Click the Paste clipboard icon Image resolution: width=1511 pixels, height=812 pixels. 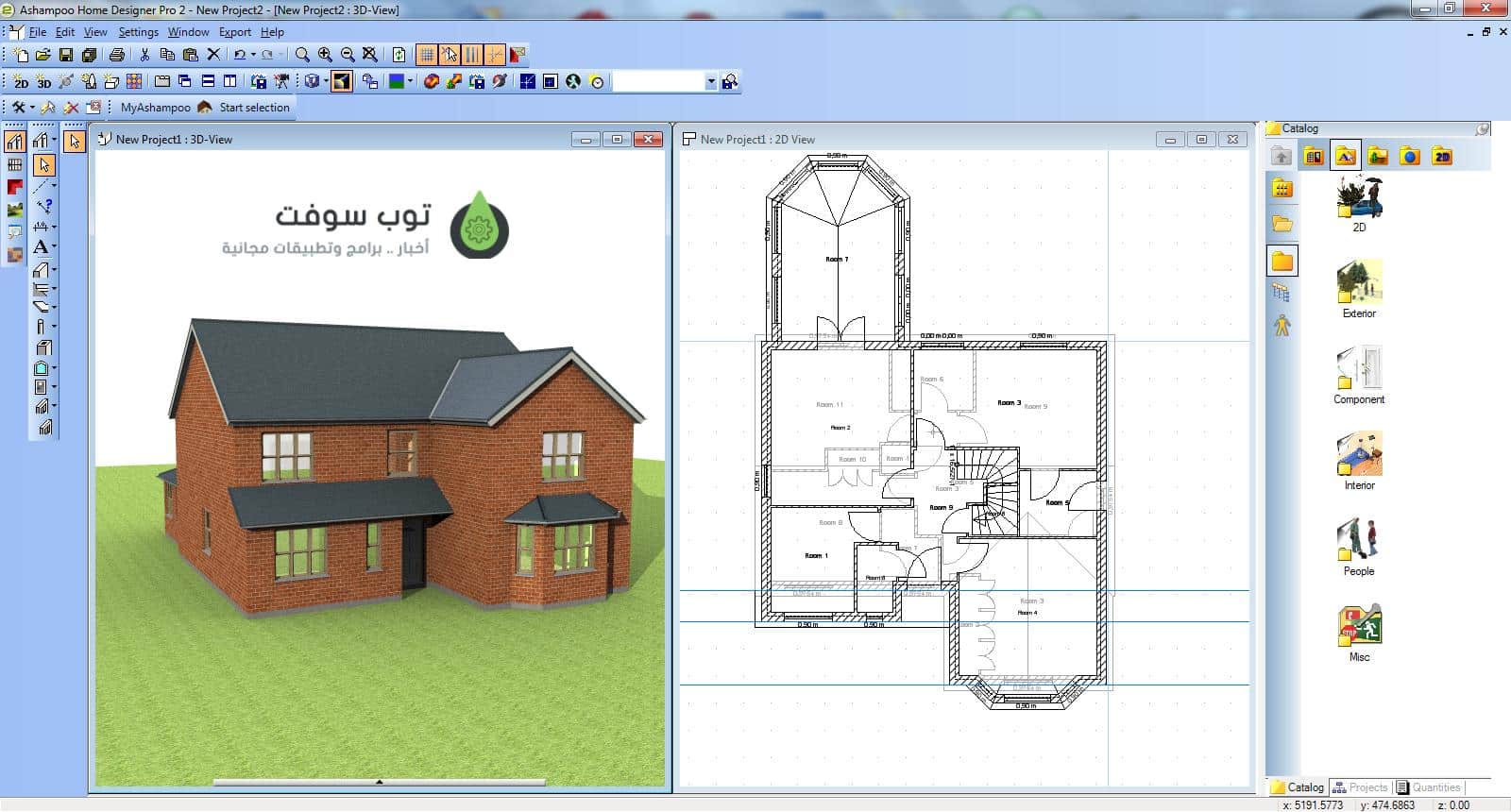(x=190, y=55)
